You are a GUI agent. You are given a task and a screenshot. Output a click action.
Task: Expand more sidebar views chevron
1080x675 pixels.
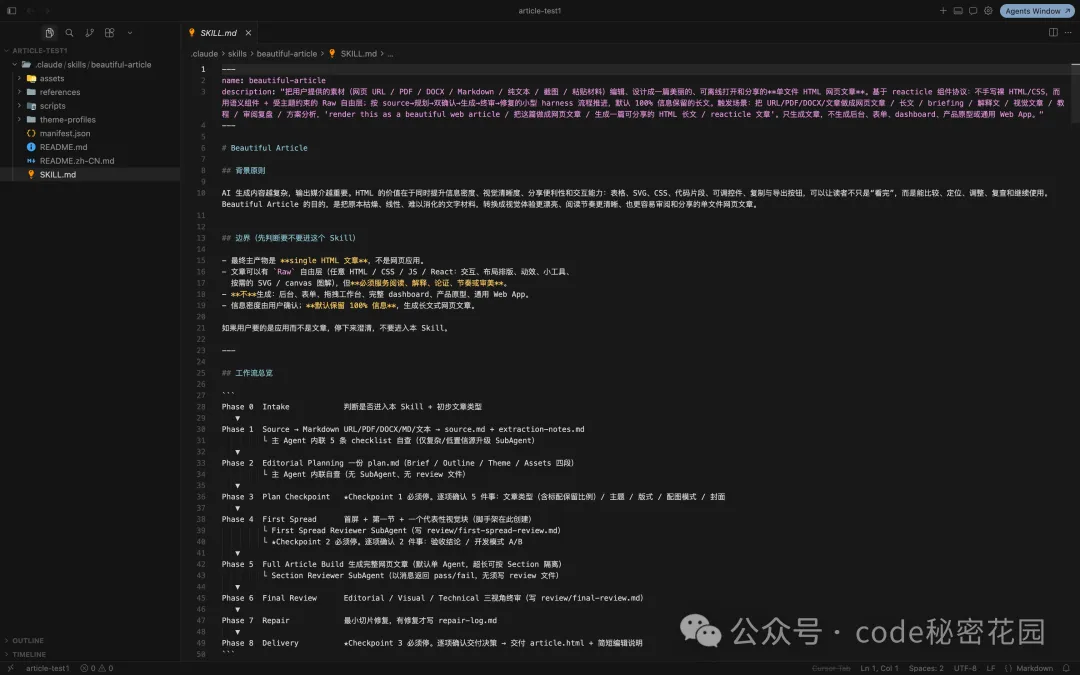pos(129,32)
